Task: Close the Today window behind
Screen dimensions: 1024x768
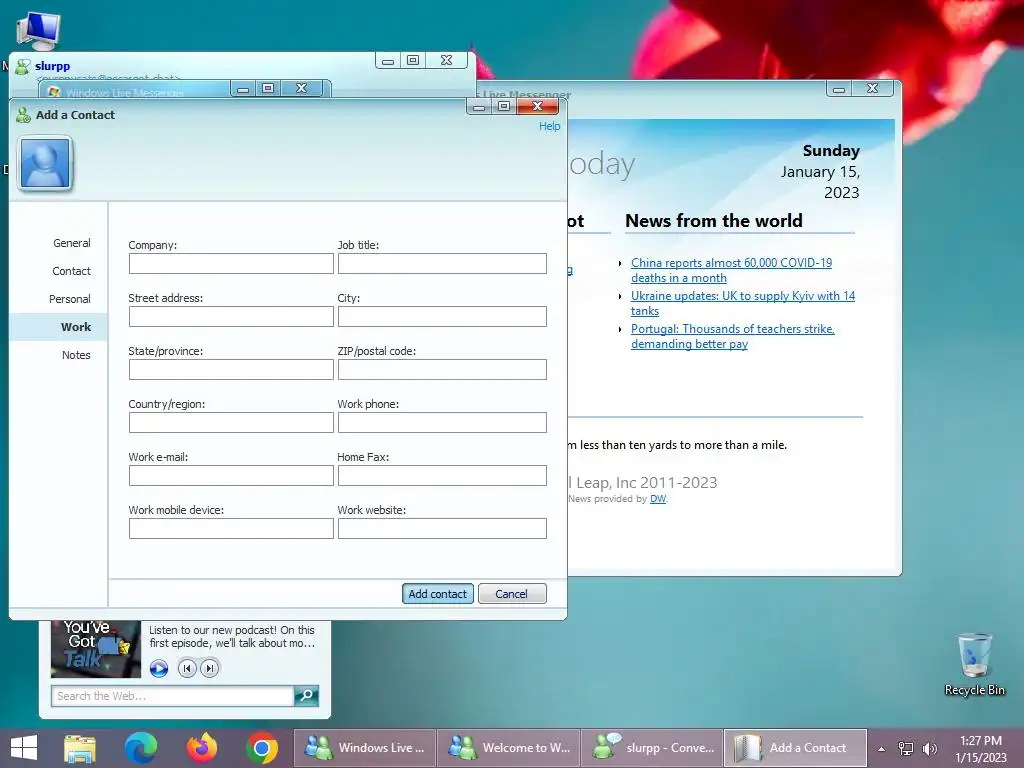Action: coord(872,88)
